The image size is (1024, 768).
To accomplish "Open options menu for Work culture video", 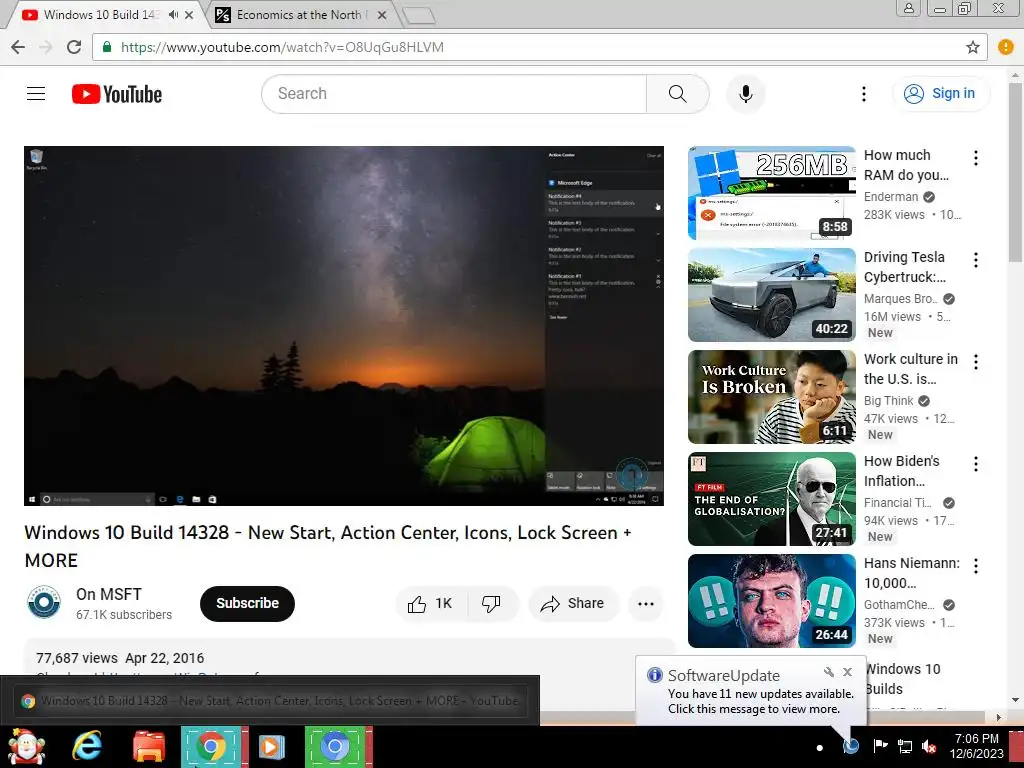I will [976, 362].
